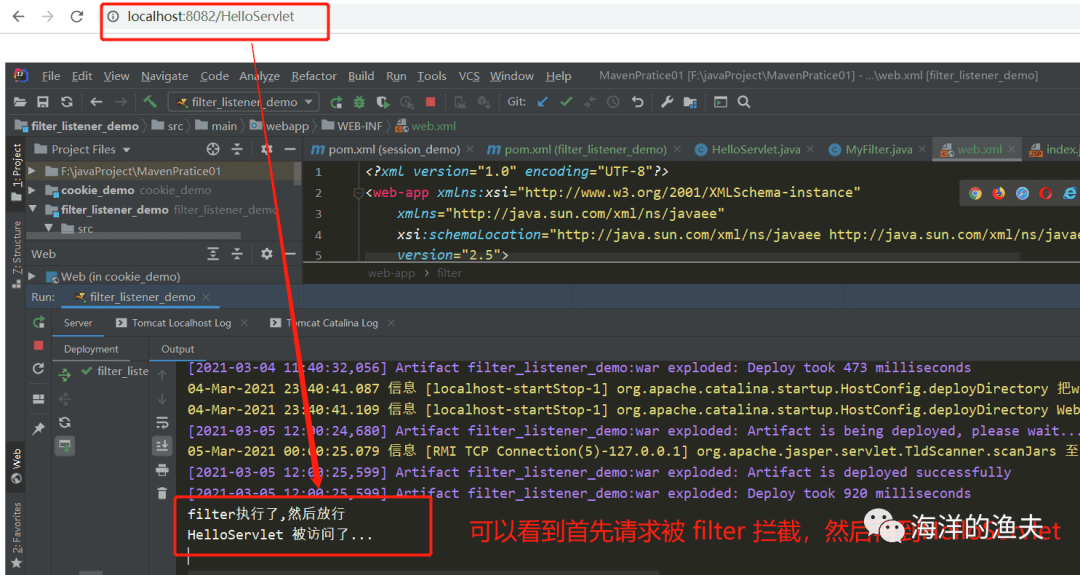1080x575 pixels.
Task: Expand the F:\javaProject\MavenPratice01 node
Action: (32, 171)
